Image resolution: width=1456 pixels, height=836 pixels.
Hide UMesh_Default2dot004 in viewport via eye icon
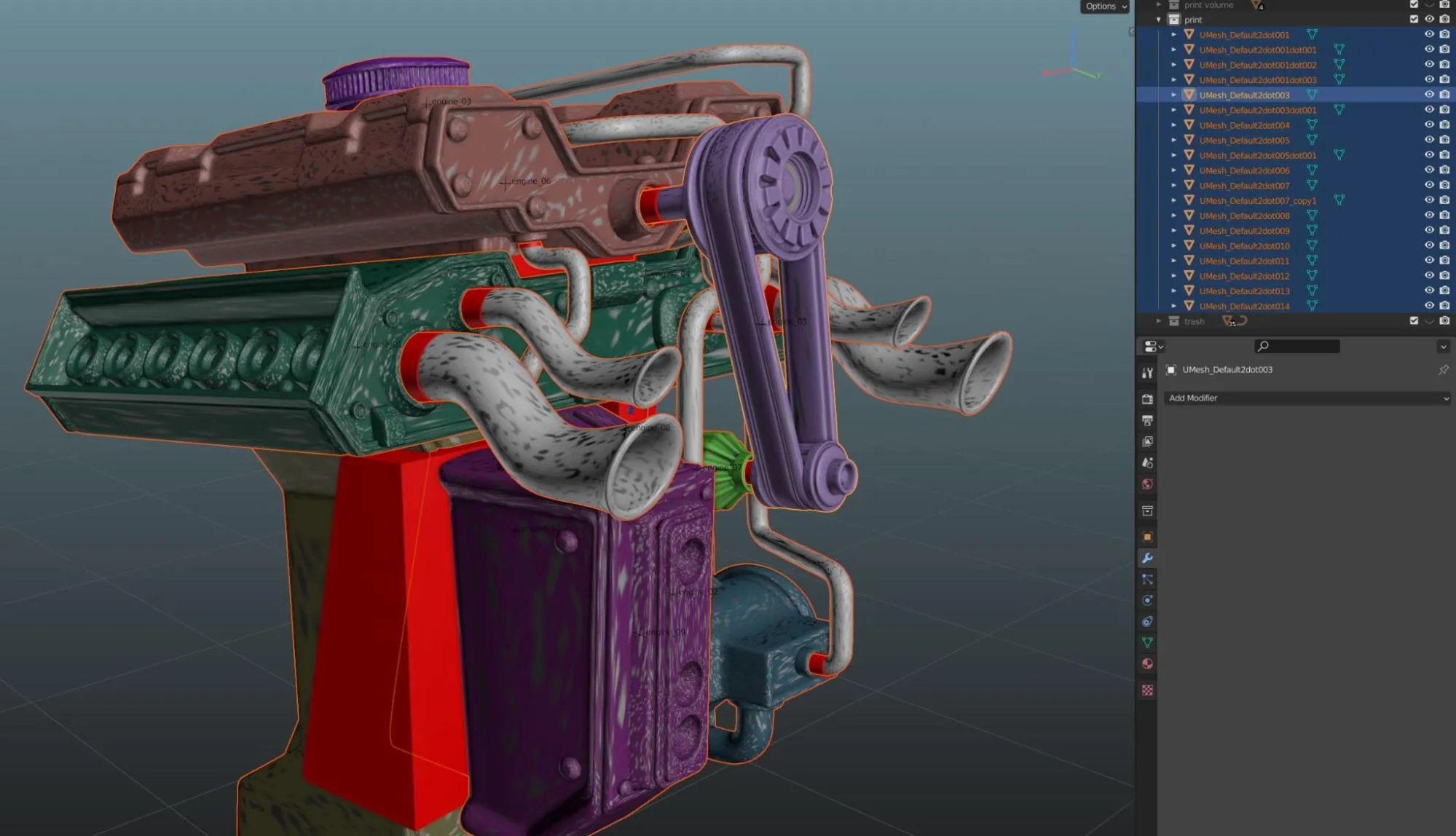(x=1429, y=125)
